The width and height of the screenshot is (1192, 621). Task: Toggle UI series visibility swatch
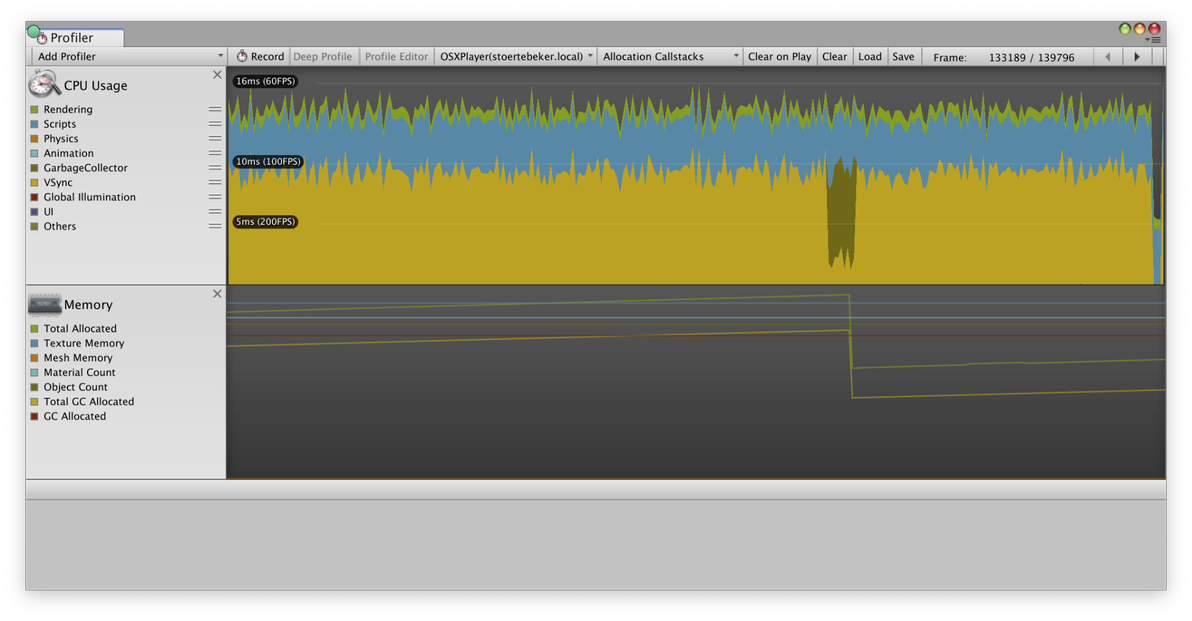point(34,211)
